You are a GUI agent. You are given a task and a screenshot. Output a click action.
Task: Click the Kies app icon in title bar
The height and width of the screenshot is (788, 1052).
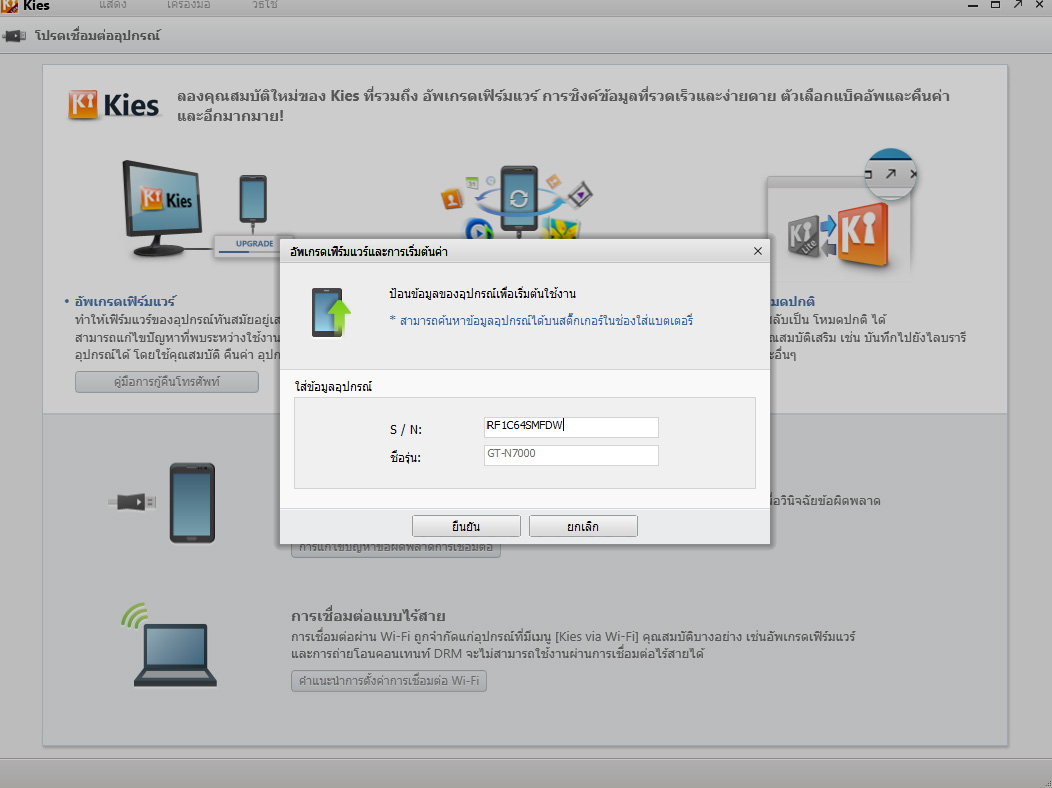[x=9, y=5]
